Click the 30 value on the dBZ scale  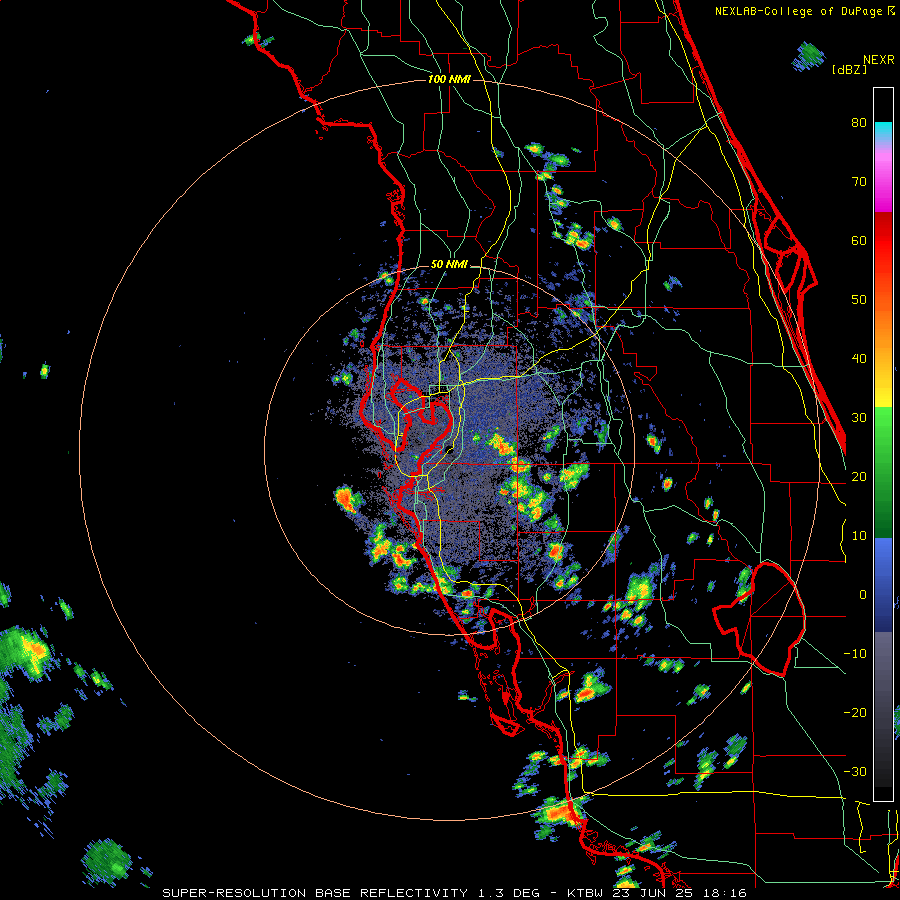pyautogui.click(x=859, y=418)
